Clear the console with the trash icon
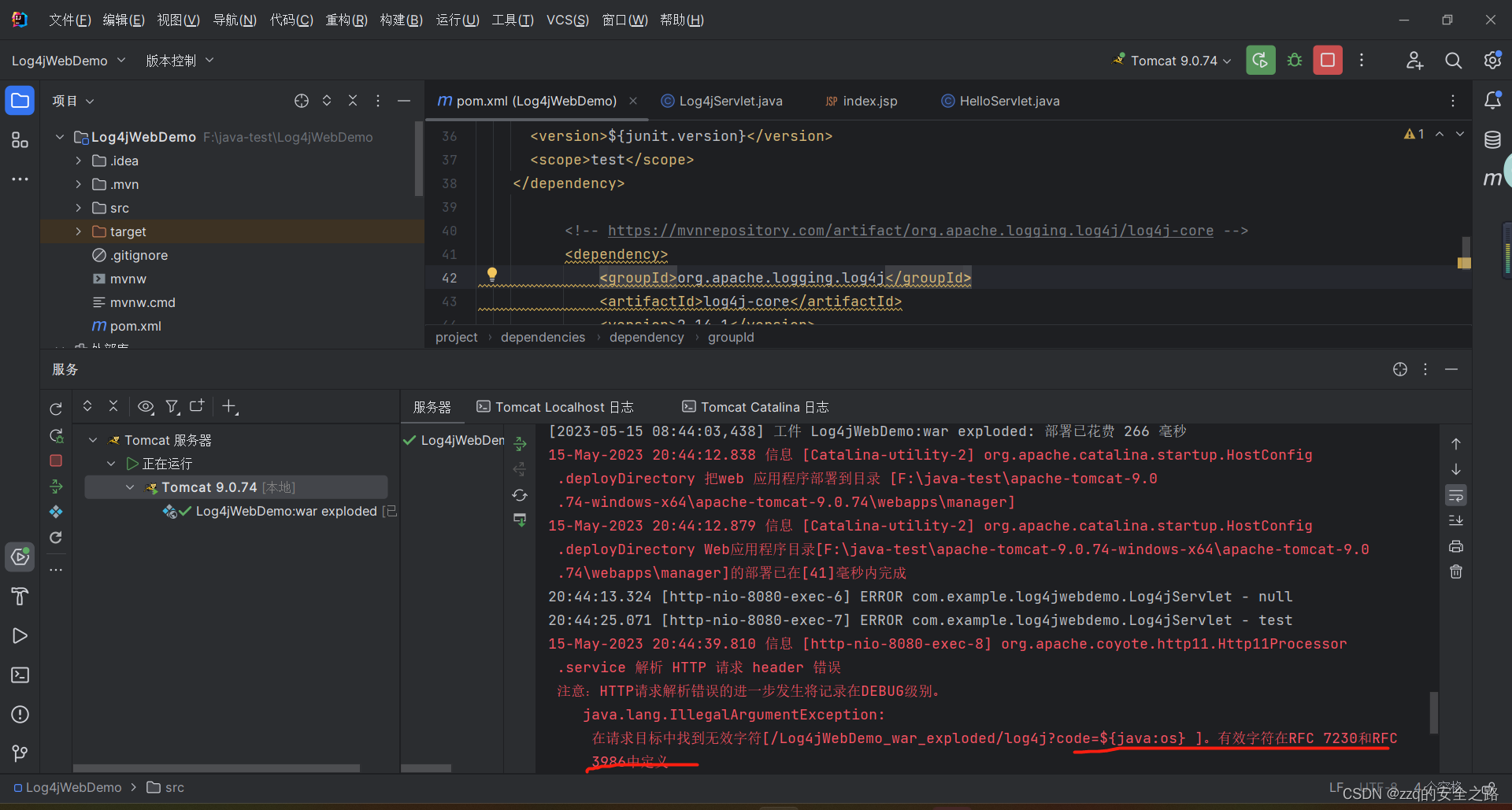The height and width of the screenshot is (810, 1512). tap(1456, 571)
